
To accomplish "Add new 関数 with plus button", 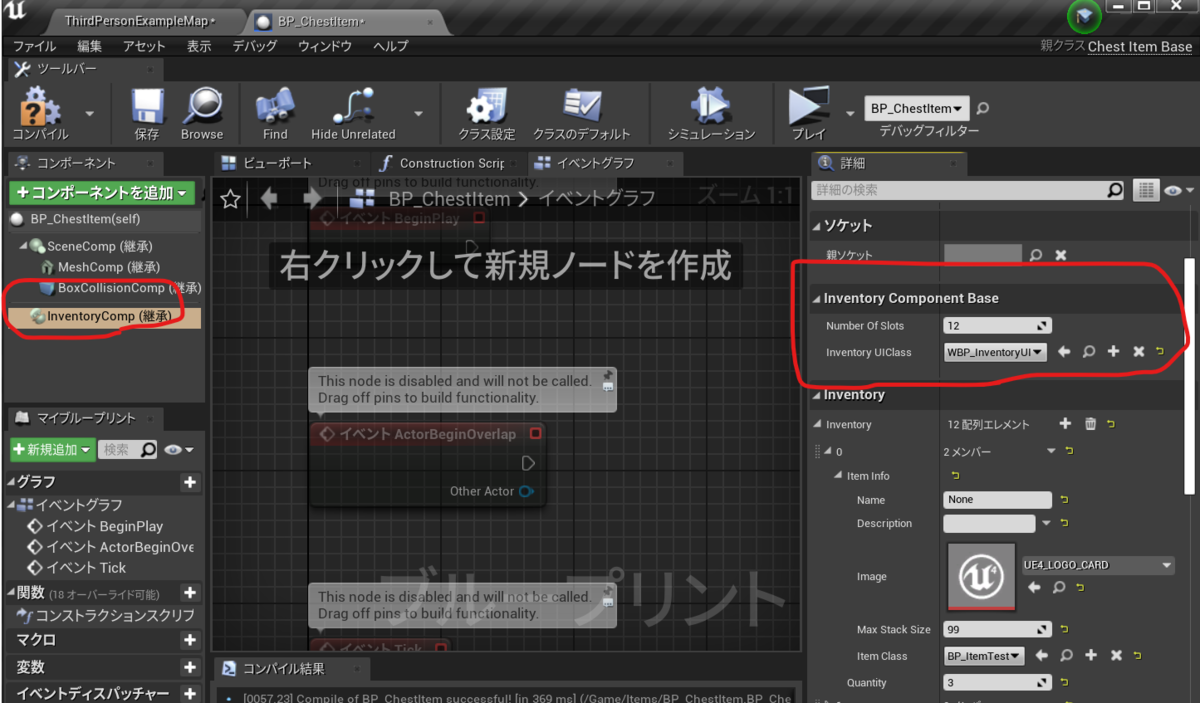I will point(190,593).
